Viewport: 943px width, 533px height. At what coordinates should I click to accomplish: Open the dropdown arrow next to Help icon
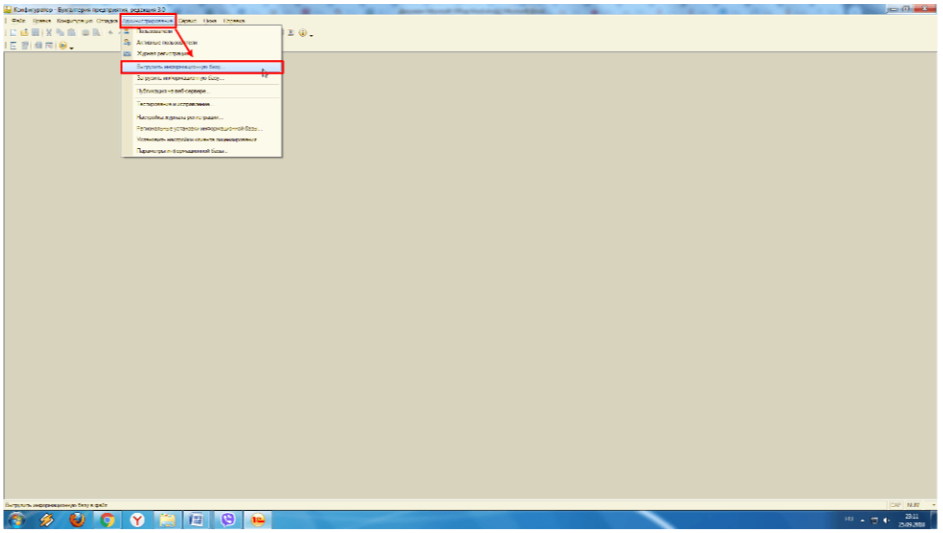point(311,35)
